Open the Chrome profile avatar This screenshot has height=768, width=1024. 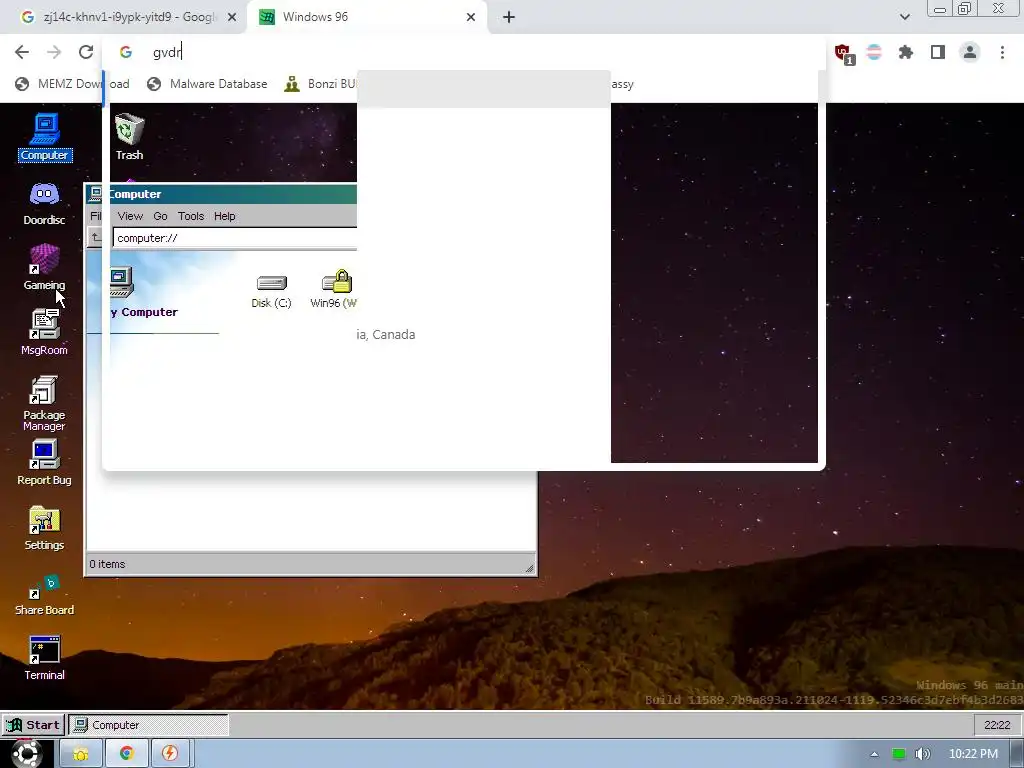point(970,52)
